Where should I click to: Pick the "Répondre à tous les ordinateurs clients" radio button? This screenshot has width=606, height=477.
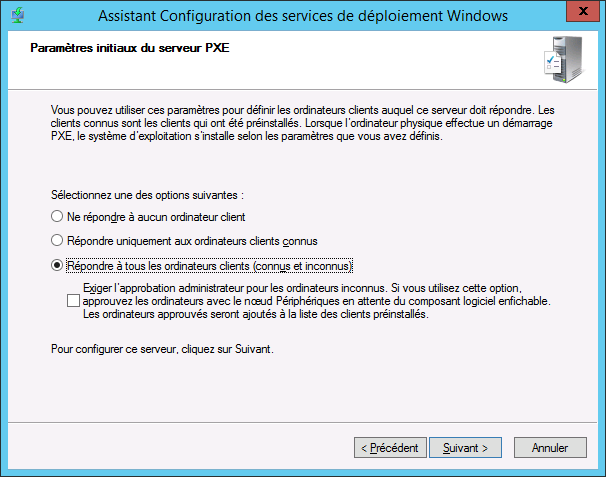(56, 266)
